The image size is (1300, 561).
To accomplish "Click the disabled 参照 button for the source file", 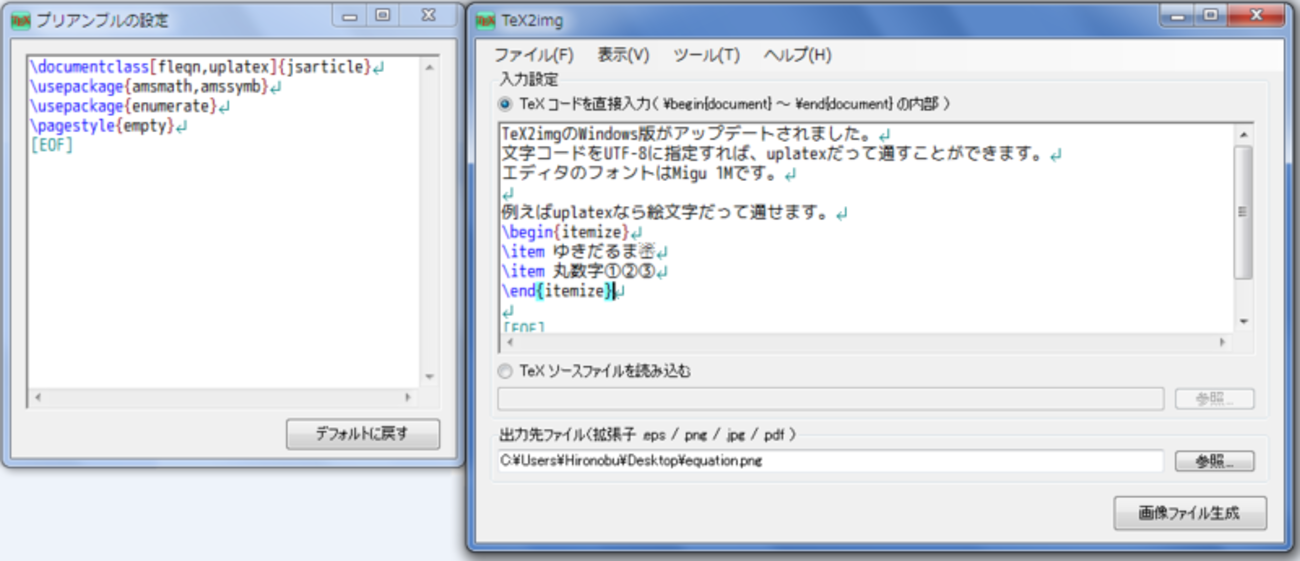I will (x=1214, y=399).
